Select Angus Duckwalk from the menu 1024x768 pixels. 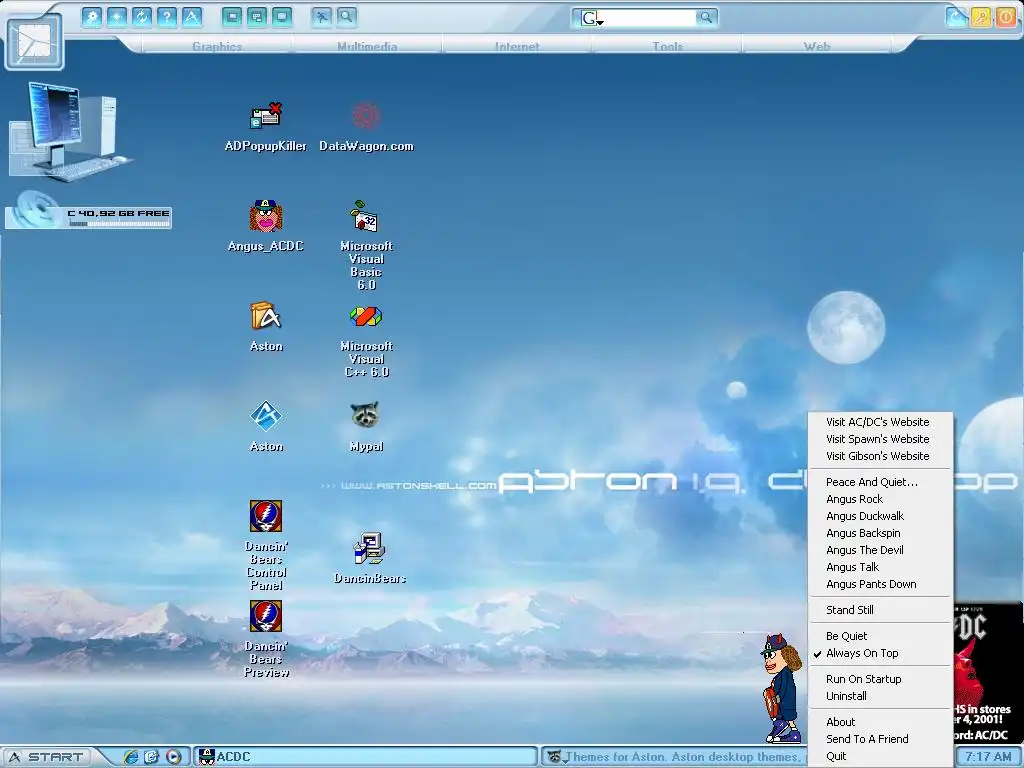coord(880,516)
